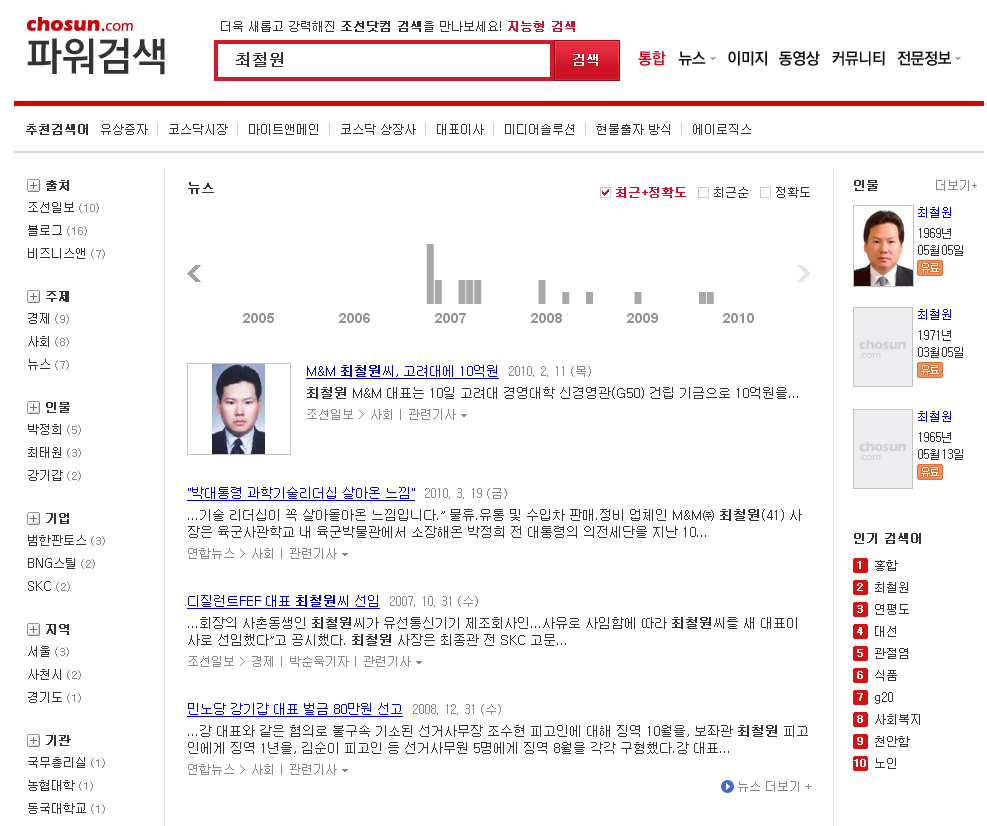The image size is (987, 826).
Task: Filter by source 조선일보 (10)
Action: [x=63, y=208]
